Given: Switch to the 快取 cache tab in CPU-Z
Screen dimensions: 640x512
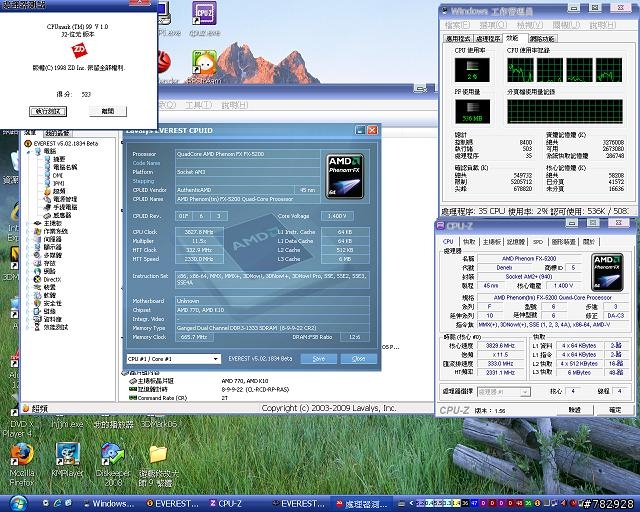Looking at the screenshot, I should 469,241.
